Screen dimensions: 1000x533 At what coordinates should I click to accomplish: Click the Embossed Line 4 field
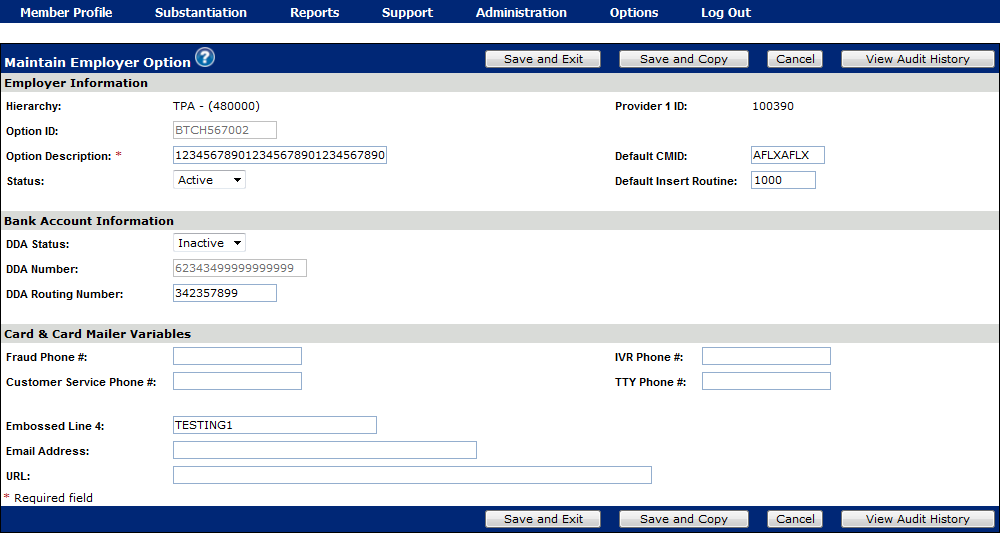coord(275,425)
